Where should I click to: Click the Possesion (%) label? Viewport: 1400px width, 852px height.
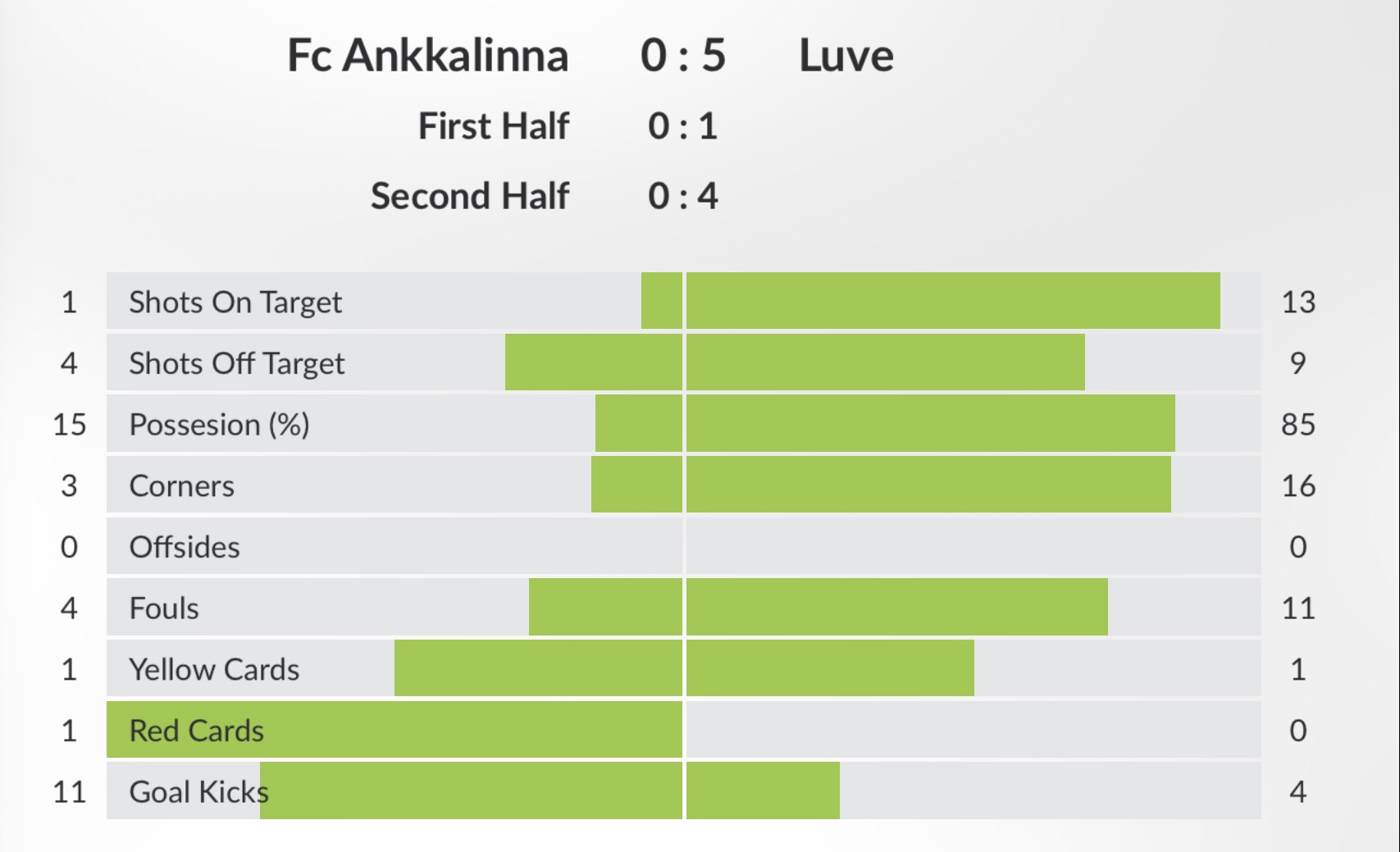click(219, 425)
